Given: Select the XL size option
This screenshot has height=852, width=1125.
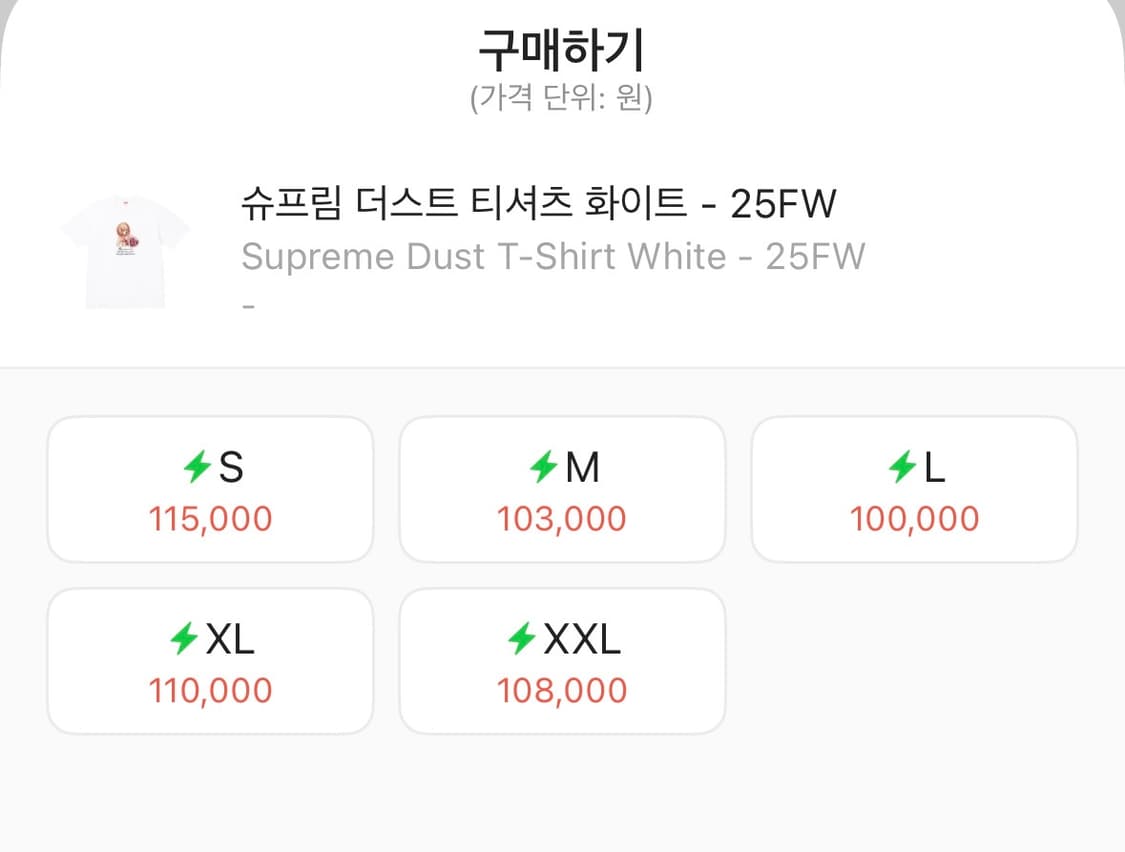Looking at the screenshot, I should coord(210,659).
